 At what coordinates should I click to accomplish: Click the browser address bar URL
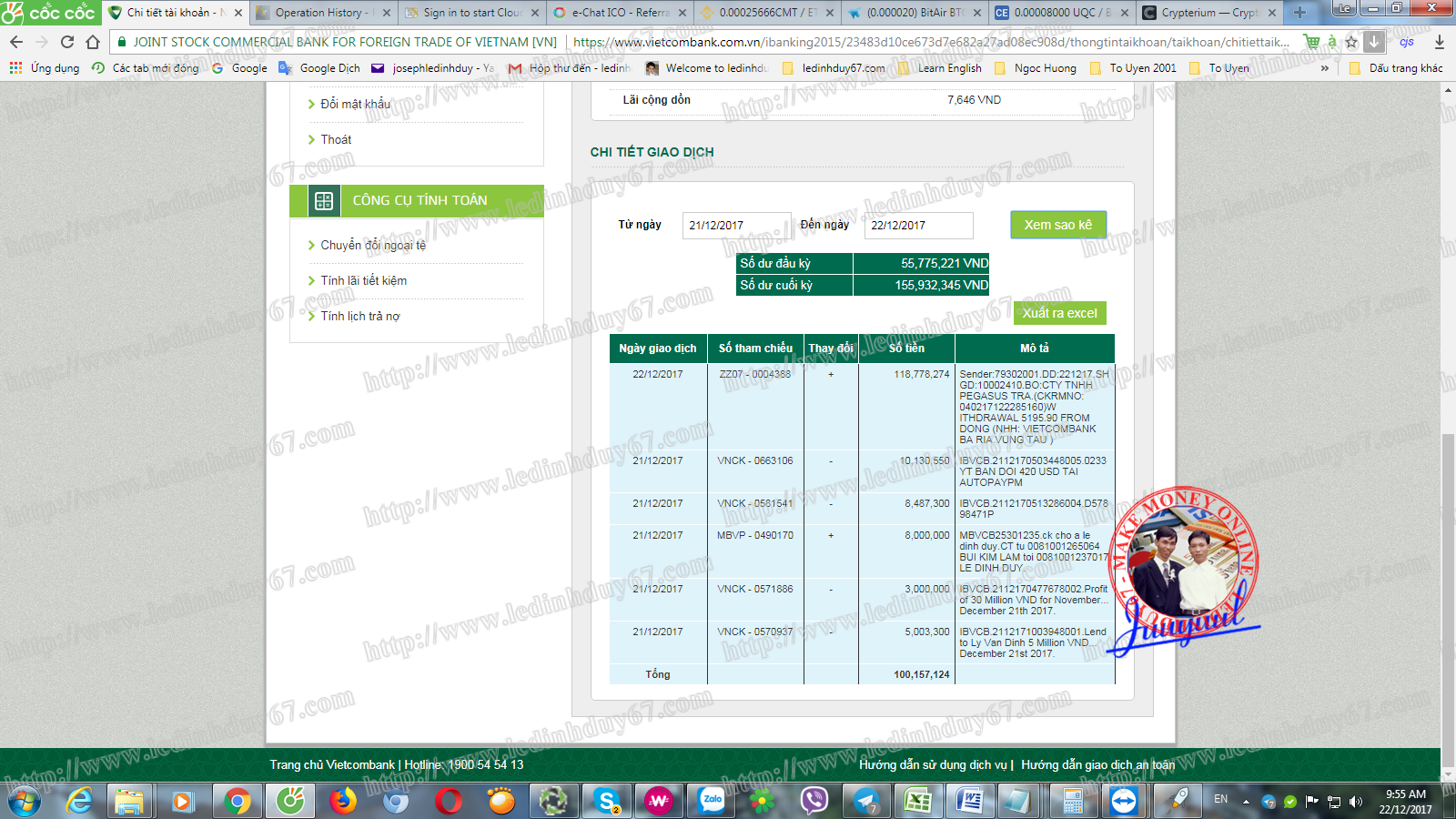click(930, 42)
